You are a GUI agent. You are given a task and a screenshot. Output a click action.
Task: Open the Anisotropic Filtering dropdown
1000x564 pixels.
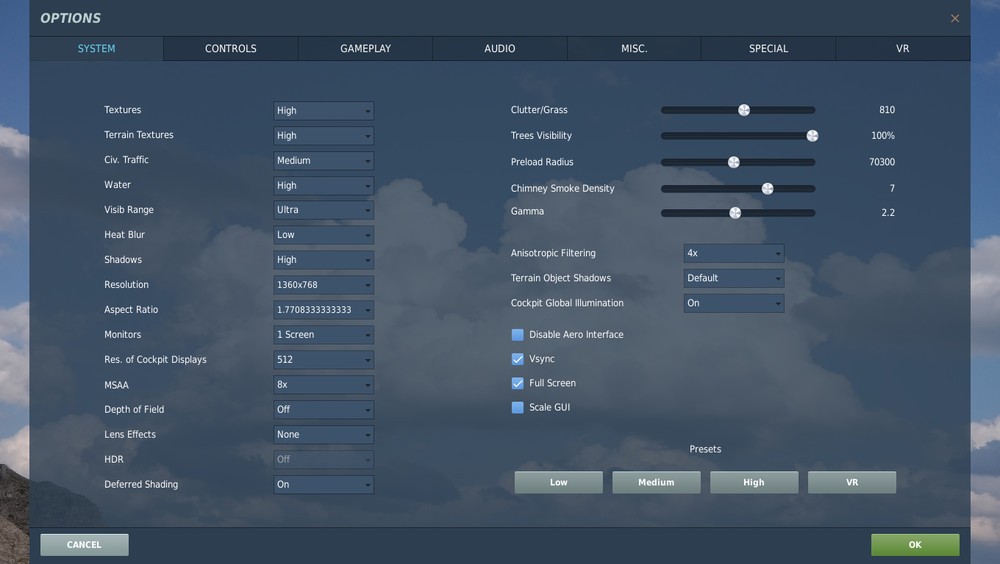click(733, 253)
